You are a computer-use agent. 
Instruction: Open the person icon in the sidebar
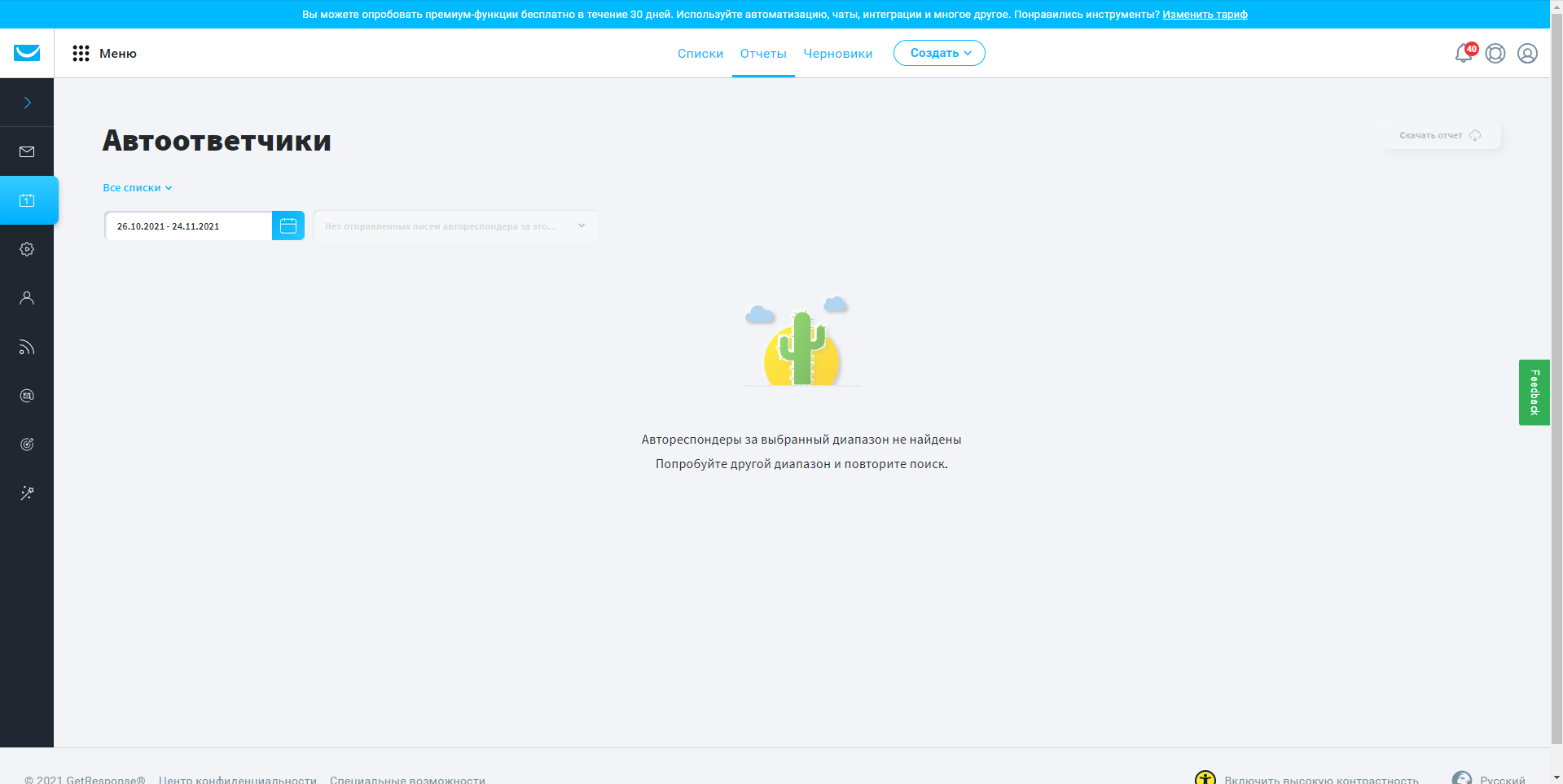pos(27,298)
